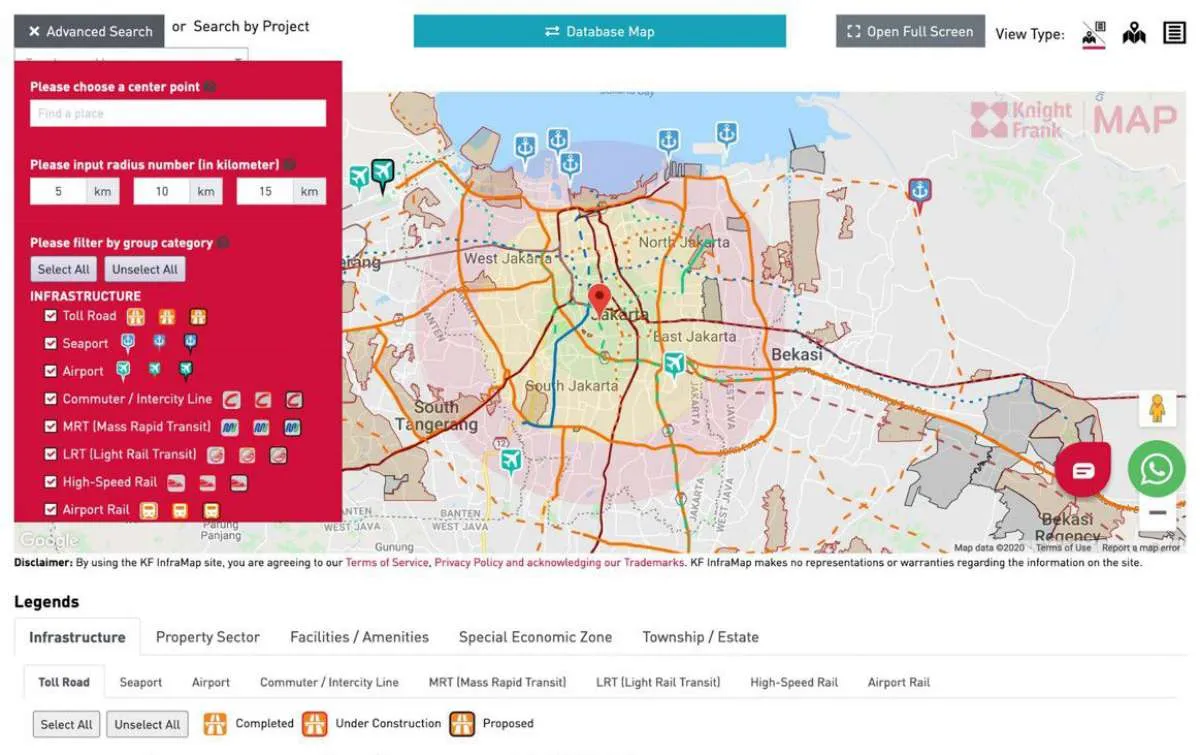Disable the MRT (Mass Rapid Transit) checkbox
This screenshot has height=755, width=1200.
(x=51, y=427)
